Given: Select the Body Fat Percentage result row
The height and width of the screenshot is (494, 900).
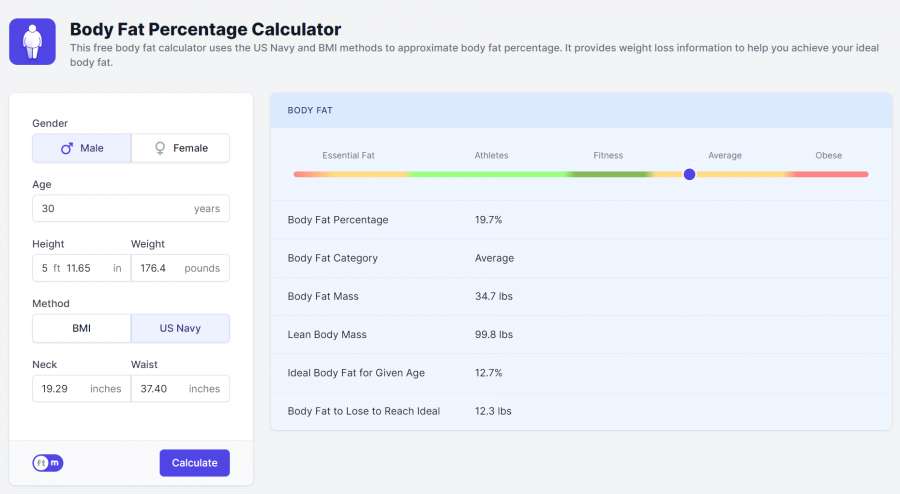Looking at the screenshot, I should pos(580,219).
